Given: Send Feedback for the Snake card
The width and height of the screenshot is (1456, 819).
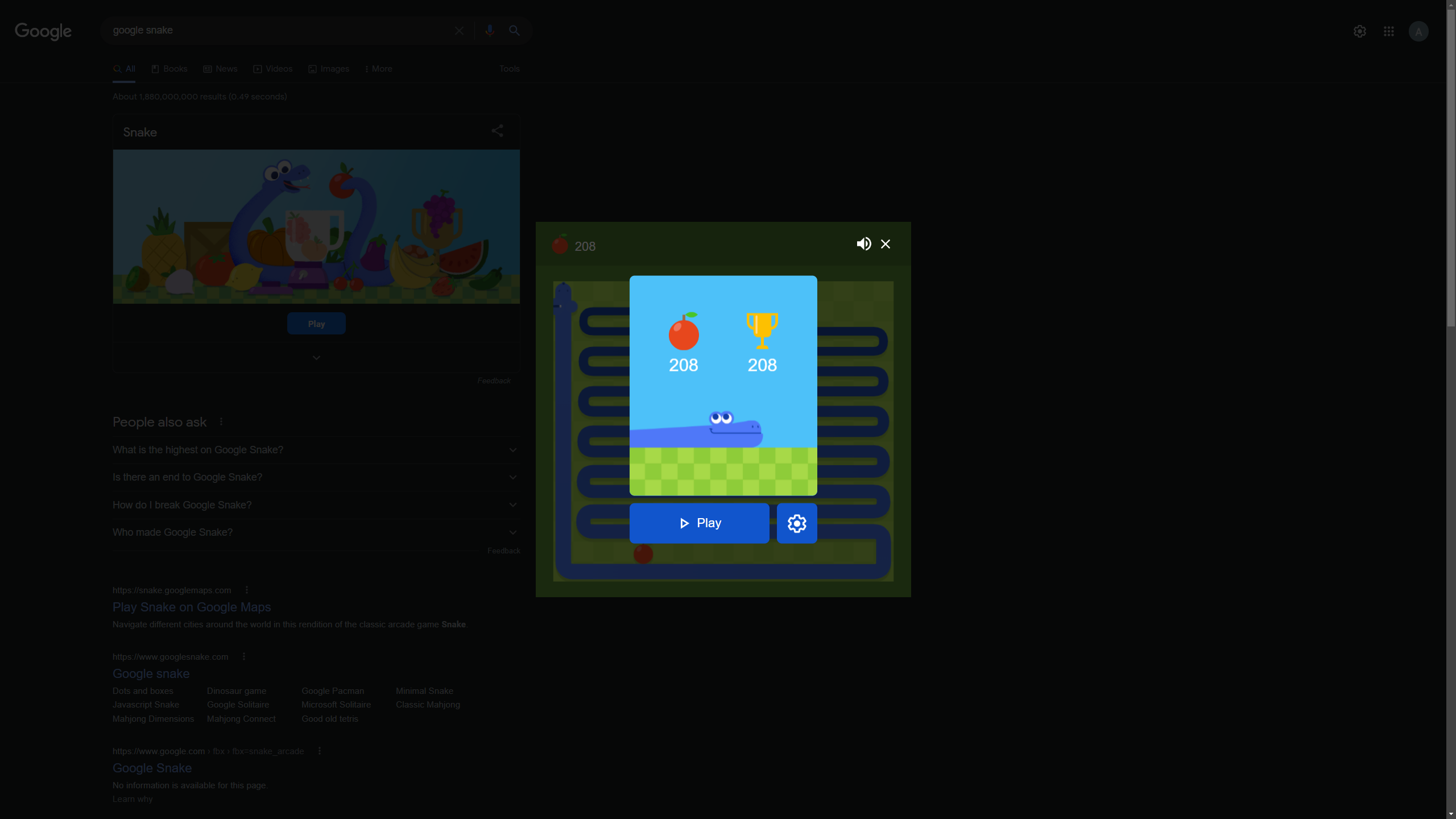Looking at the screenshot, I should click(x=494, y=380).
